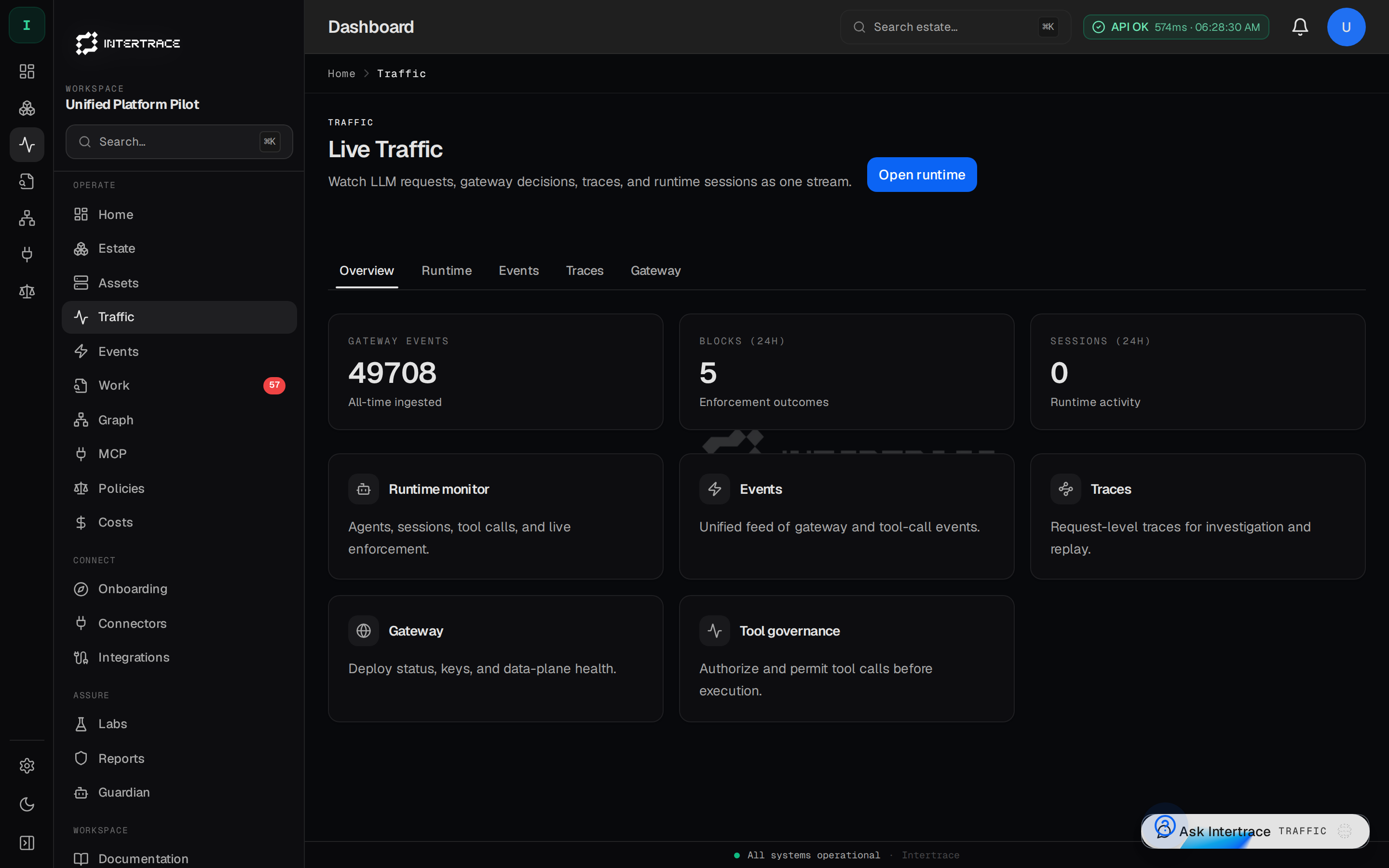Switch to the Traces tab
Viewport: 1389px width, 868px height.
(x=585, y=271)
